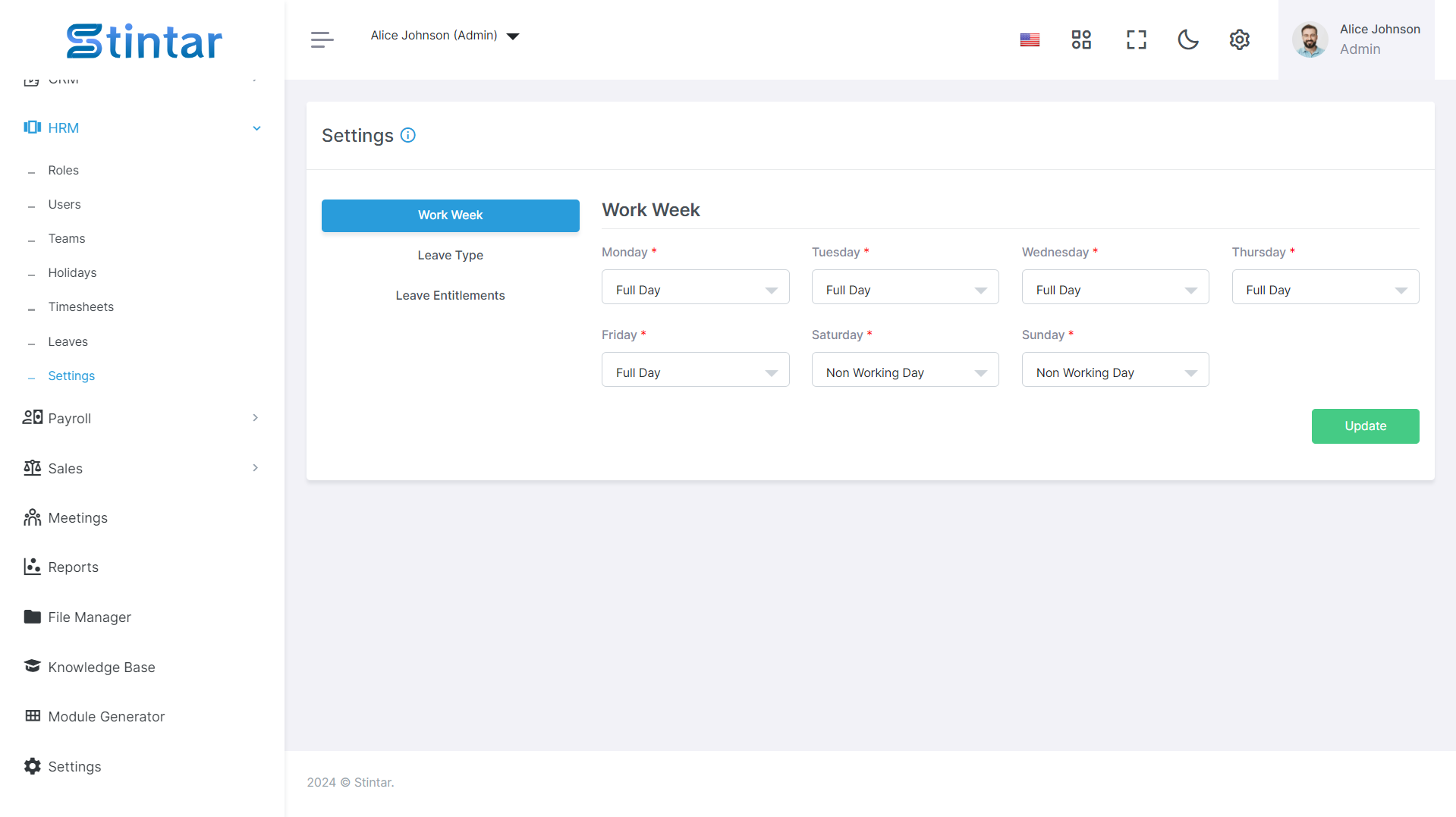Click the Settings info icon
The width and height of the screenshot is (1456, 817).
coord(407,135)
